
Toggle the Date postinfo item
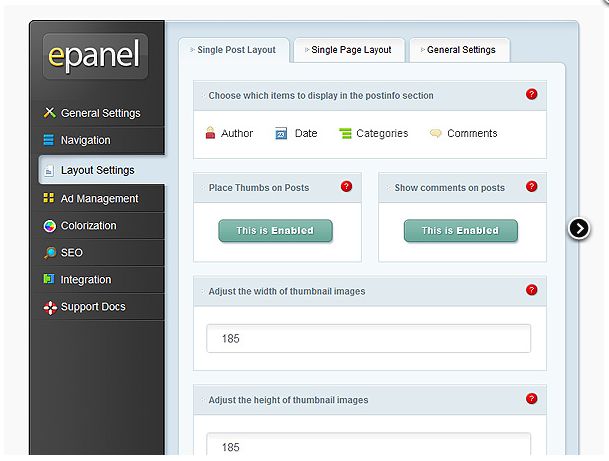pos(296,133)
